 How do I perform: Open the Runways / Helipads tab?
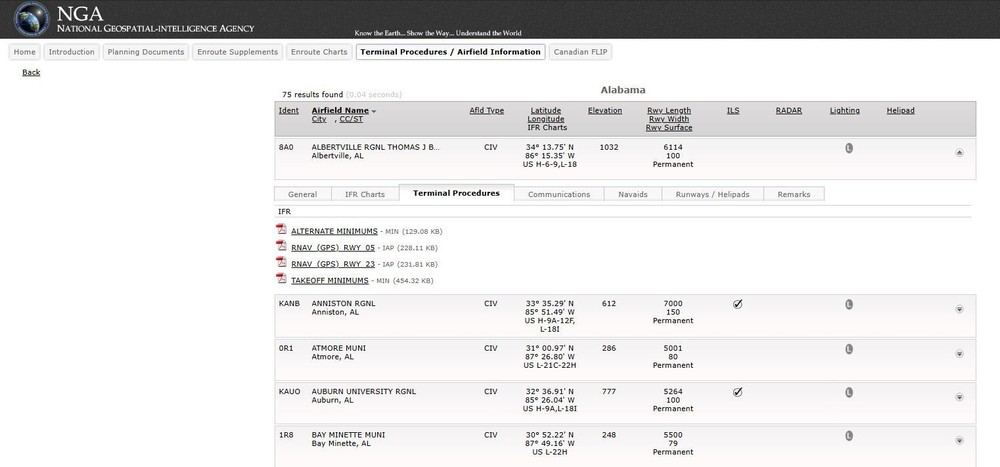pyautogui.click(x=713, y=194)
